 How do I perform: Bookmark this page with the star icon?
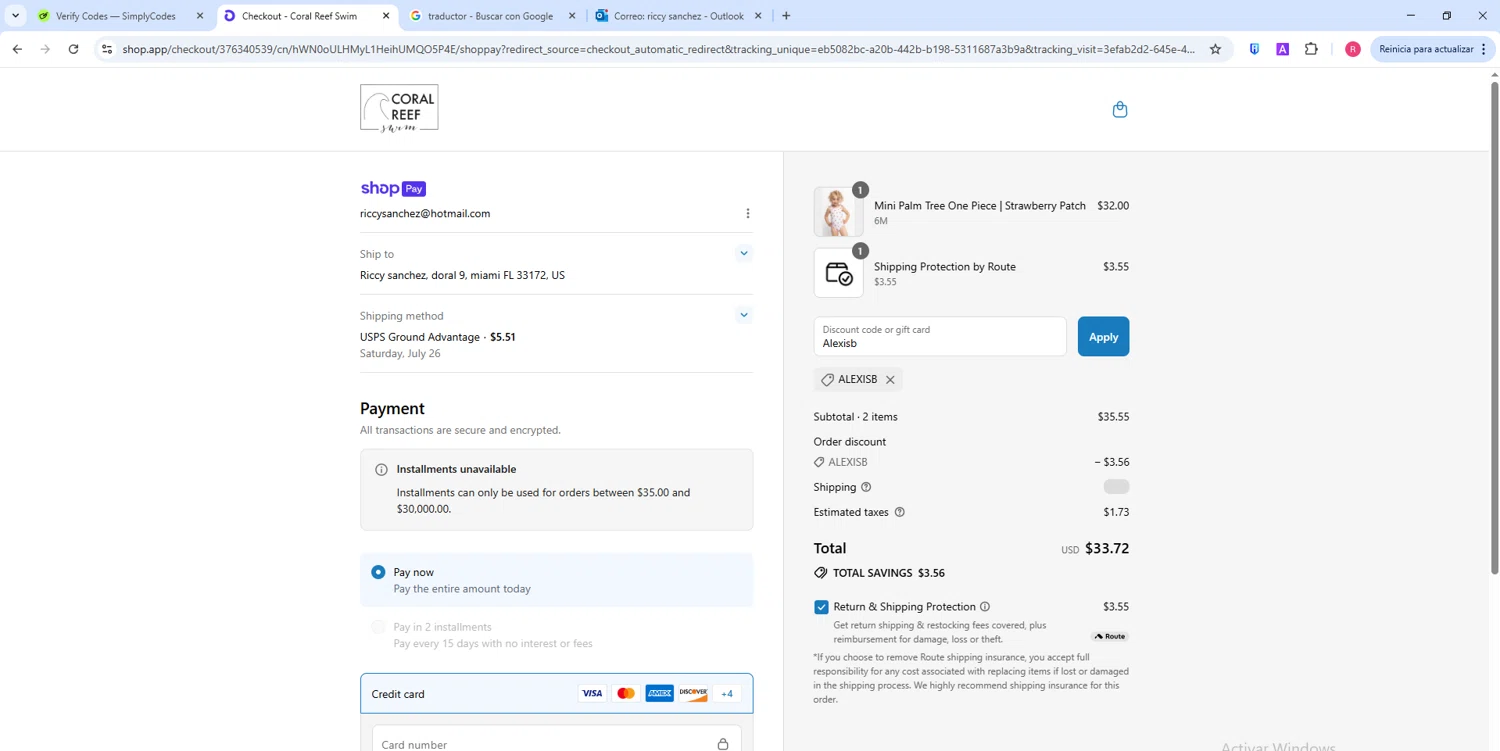click(x=1215, y=49)
